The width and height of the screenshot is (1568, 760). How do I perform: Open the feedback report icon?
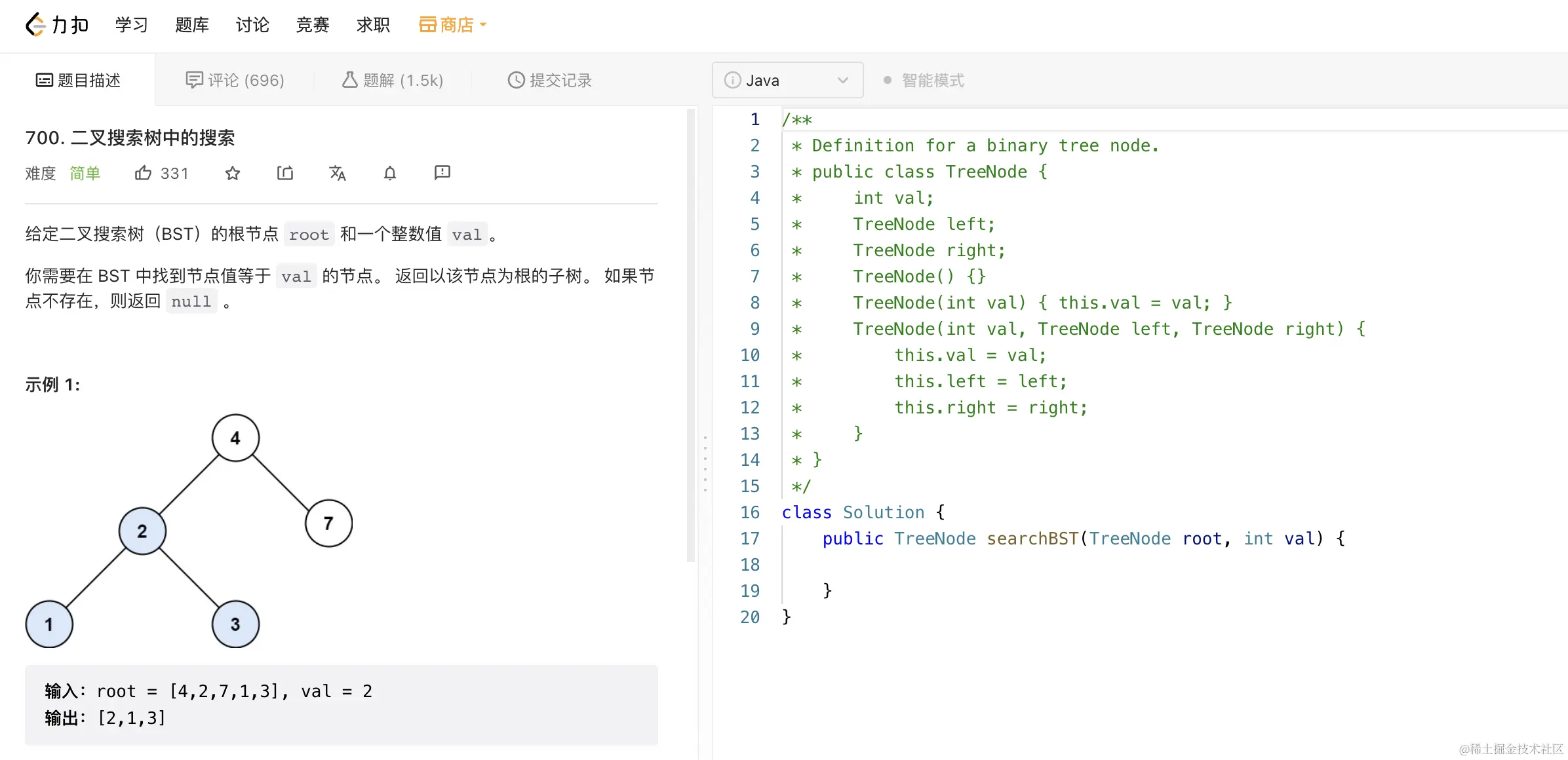point(442,172)
